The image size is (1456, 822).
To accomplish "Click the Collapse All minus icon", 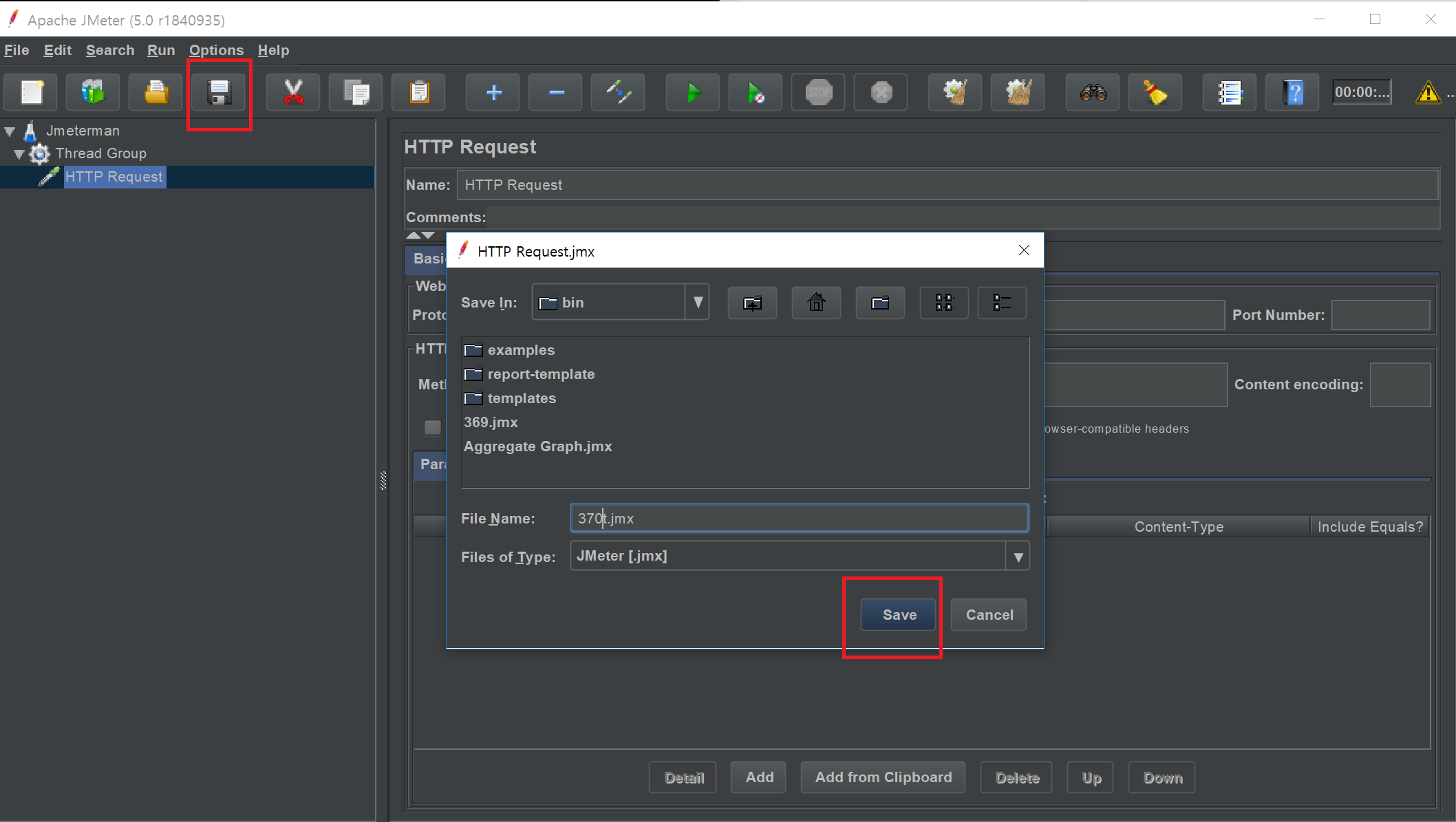I will click(556, 92).
